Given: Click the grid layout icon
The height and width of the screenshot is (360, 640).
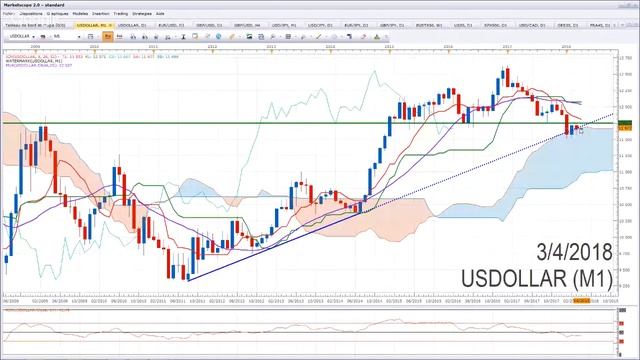Looking at the screenshot, I should [x=288, y=37].
